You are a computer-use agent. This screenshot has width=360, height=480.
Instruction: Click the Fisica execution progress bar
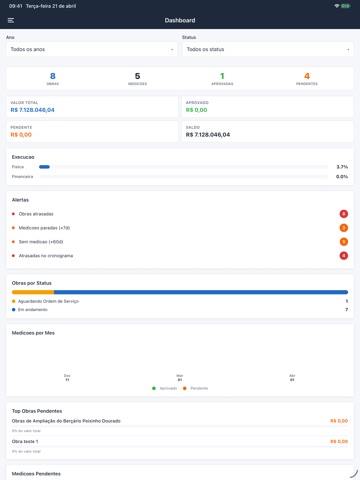183,167
